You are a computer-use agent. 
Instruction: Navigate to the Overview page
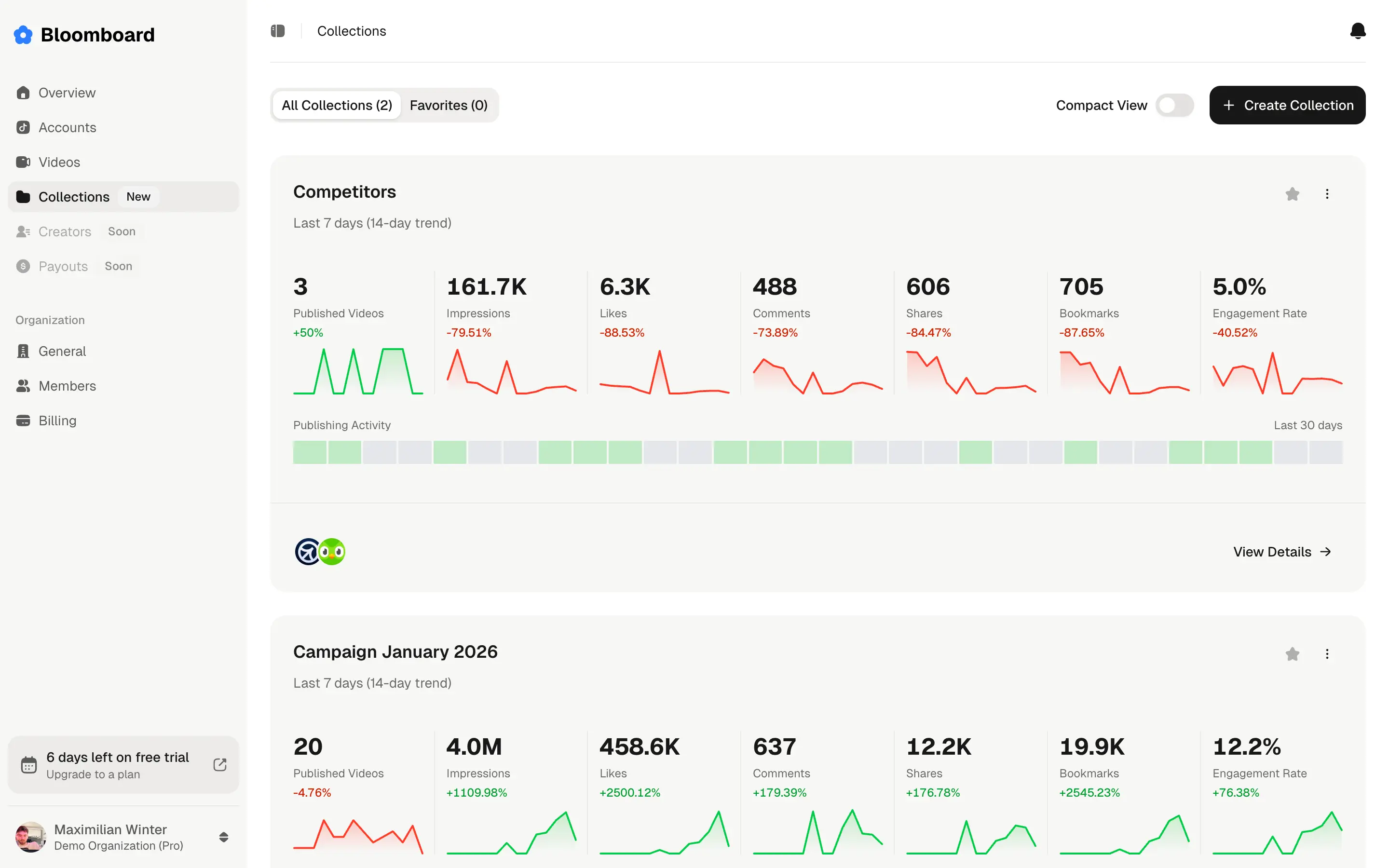[67, 93]
